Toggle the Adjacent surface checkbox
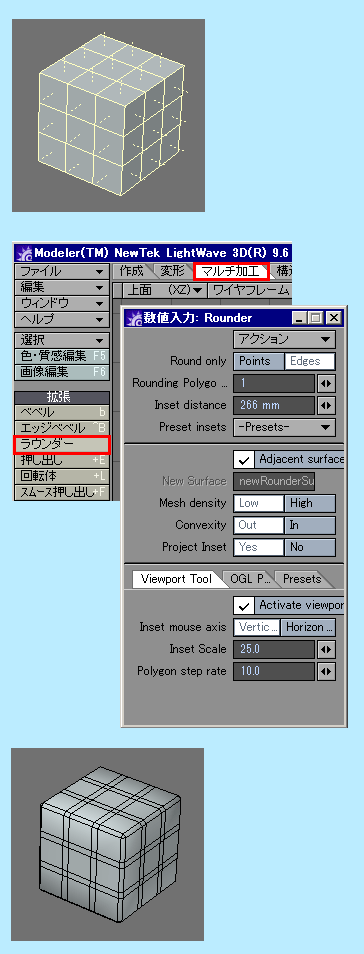The height and width of the screenshot is (954, 364). tap(243, 459)
